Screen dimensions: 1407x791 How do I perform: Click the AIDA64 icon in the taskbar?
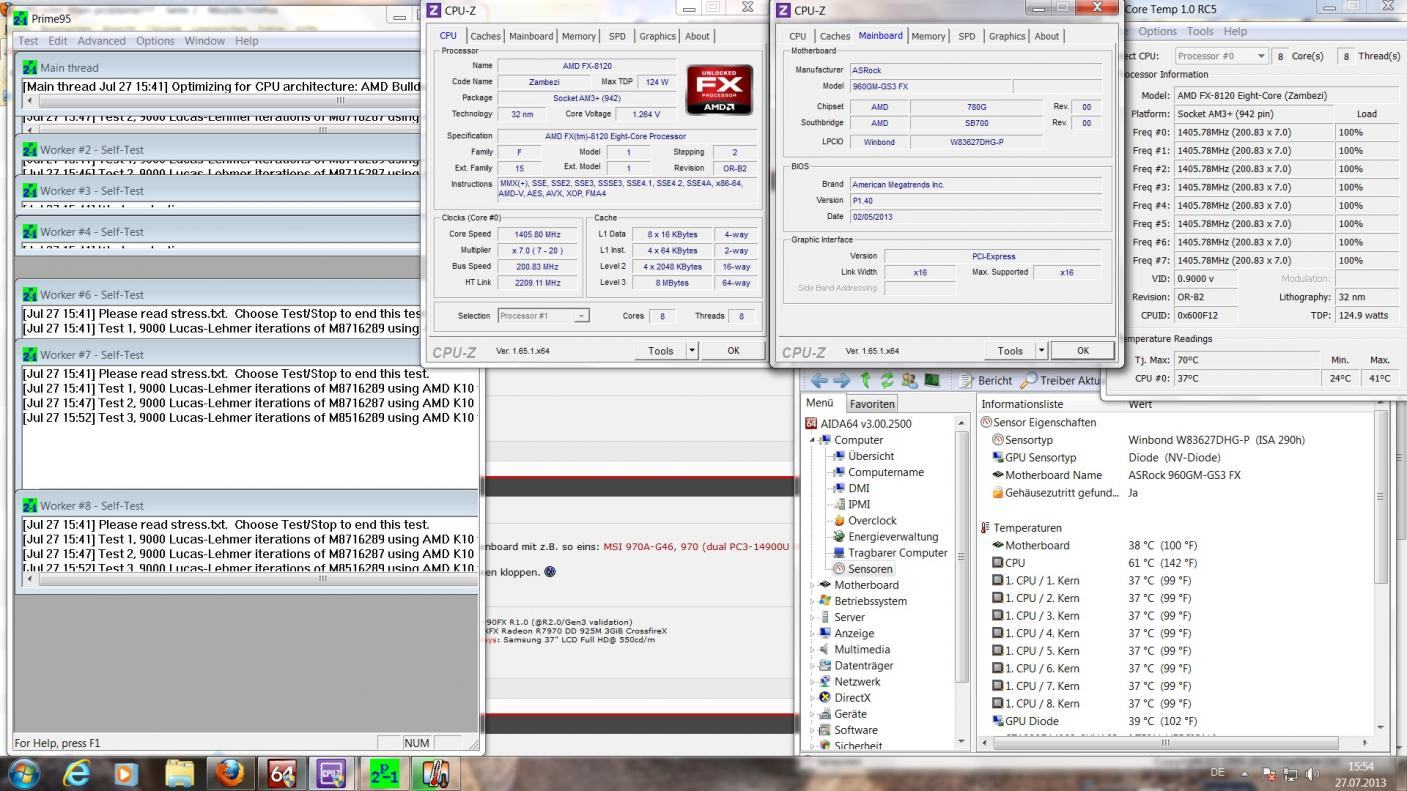280,772
